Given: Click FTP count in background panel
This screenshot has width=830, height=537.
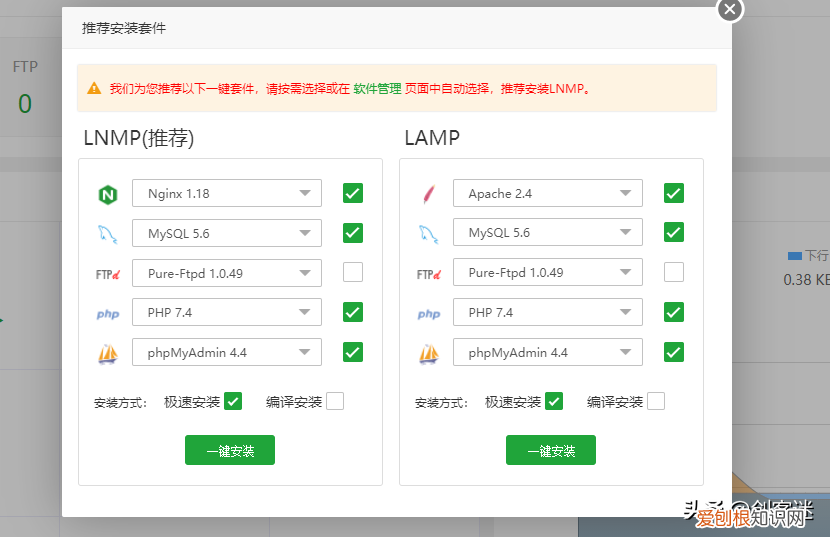Looking at the screenshot, I should coord(24,104).
